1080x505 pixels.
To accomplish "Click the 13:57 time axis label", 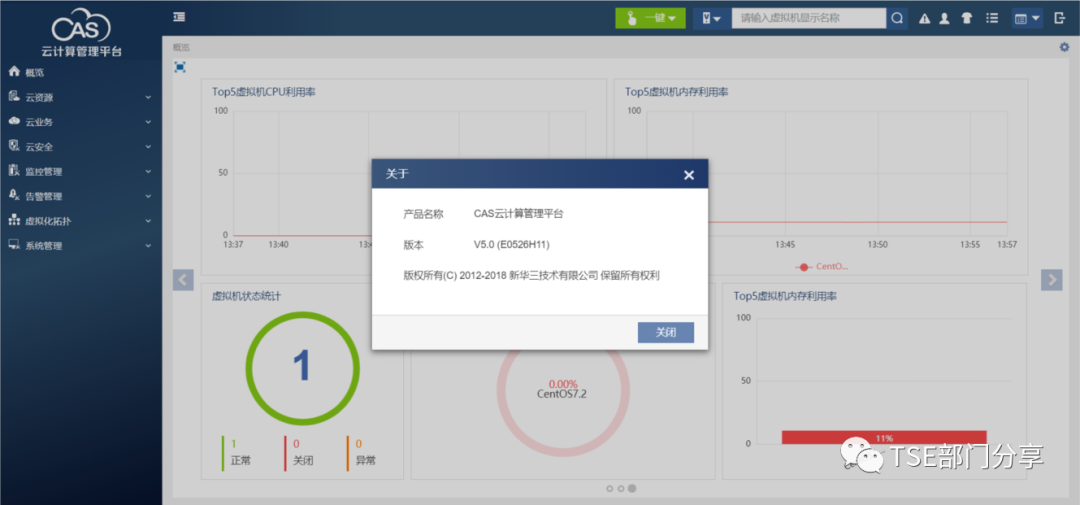I will (x=1008, y=245).
